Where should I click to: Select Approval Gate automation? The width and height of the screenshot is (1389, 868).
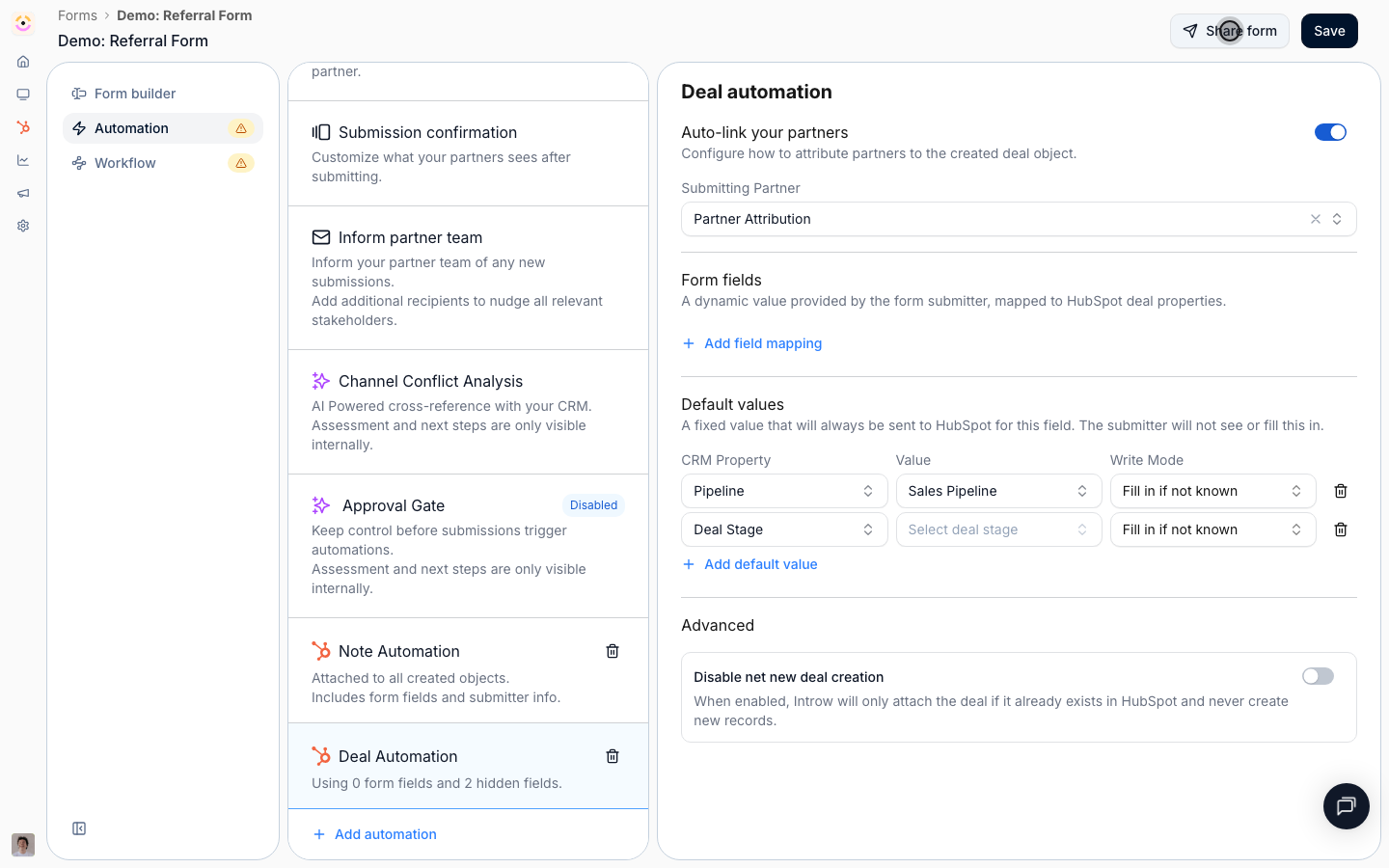click(x=468, y=546)
